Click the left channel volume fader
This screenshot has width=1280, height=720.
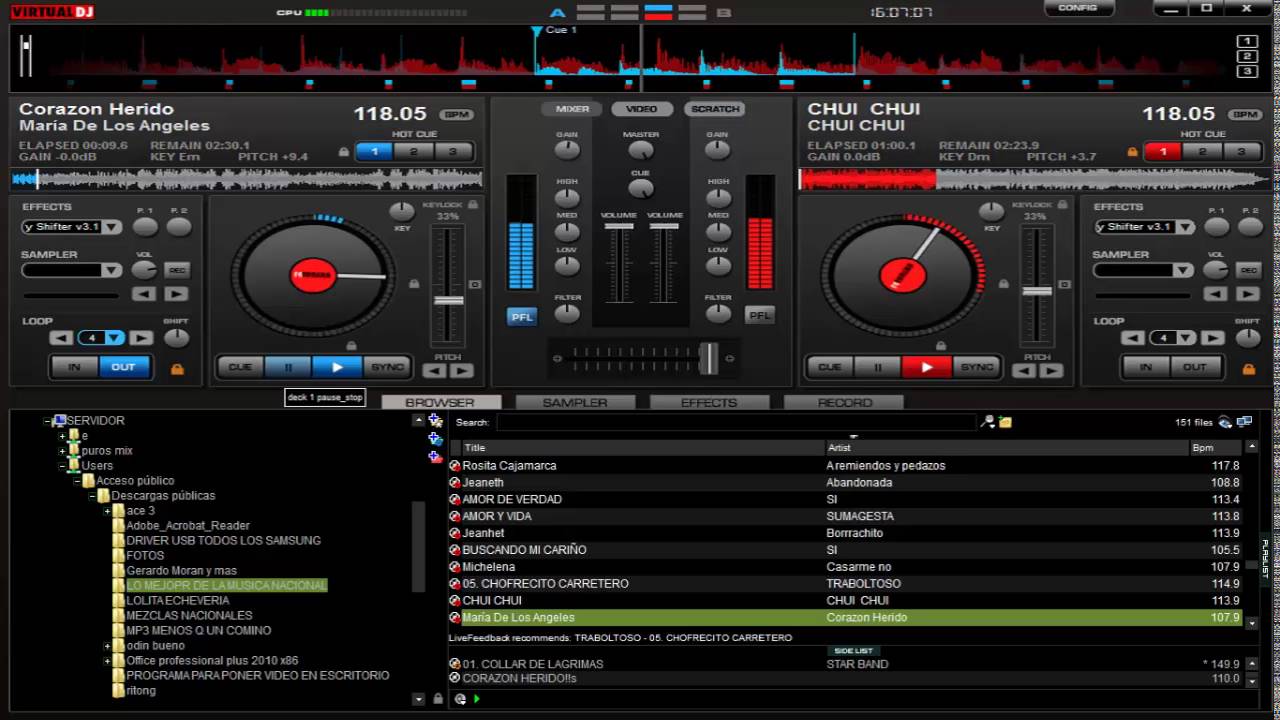tap(619, 227)
